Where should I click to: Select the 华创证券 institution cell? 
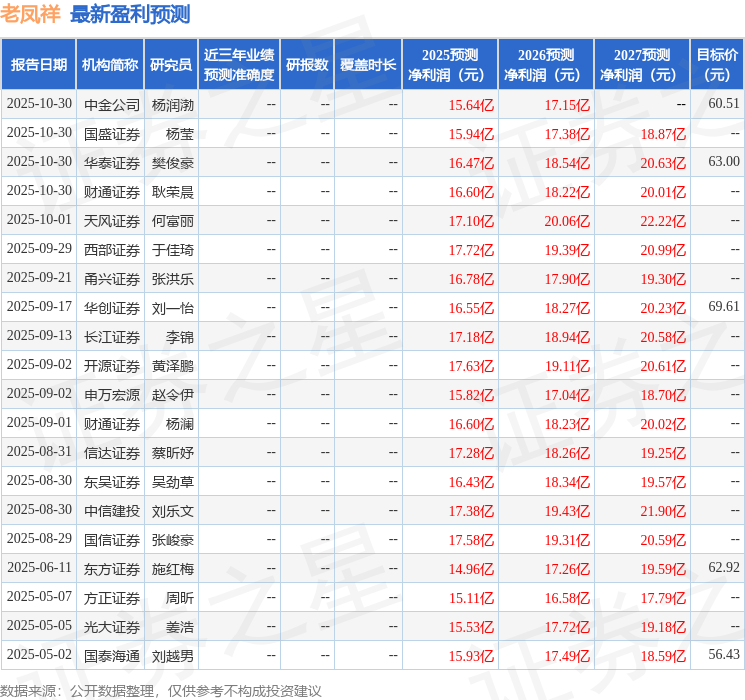112,308
